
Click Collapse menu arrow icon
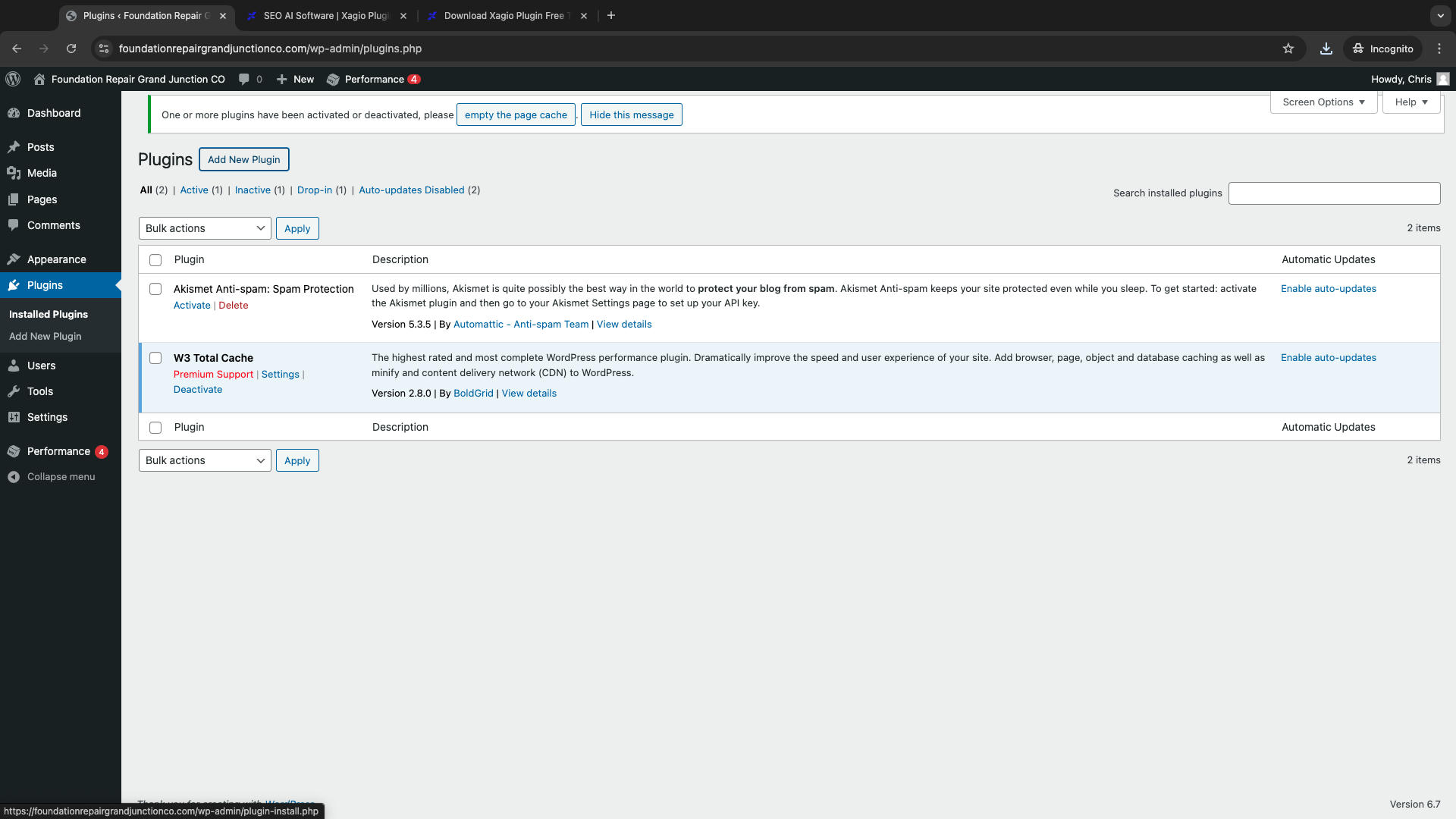coord(14,477)
